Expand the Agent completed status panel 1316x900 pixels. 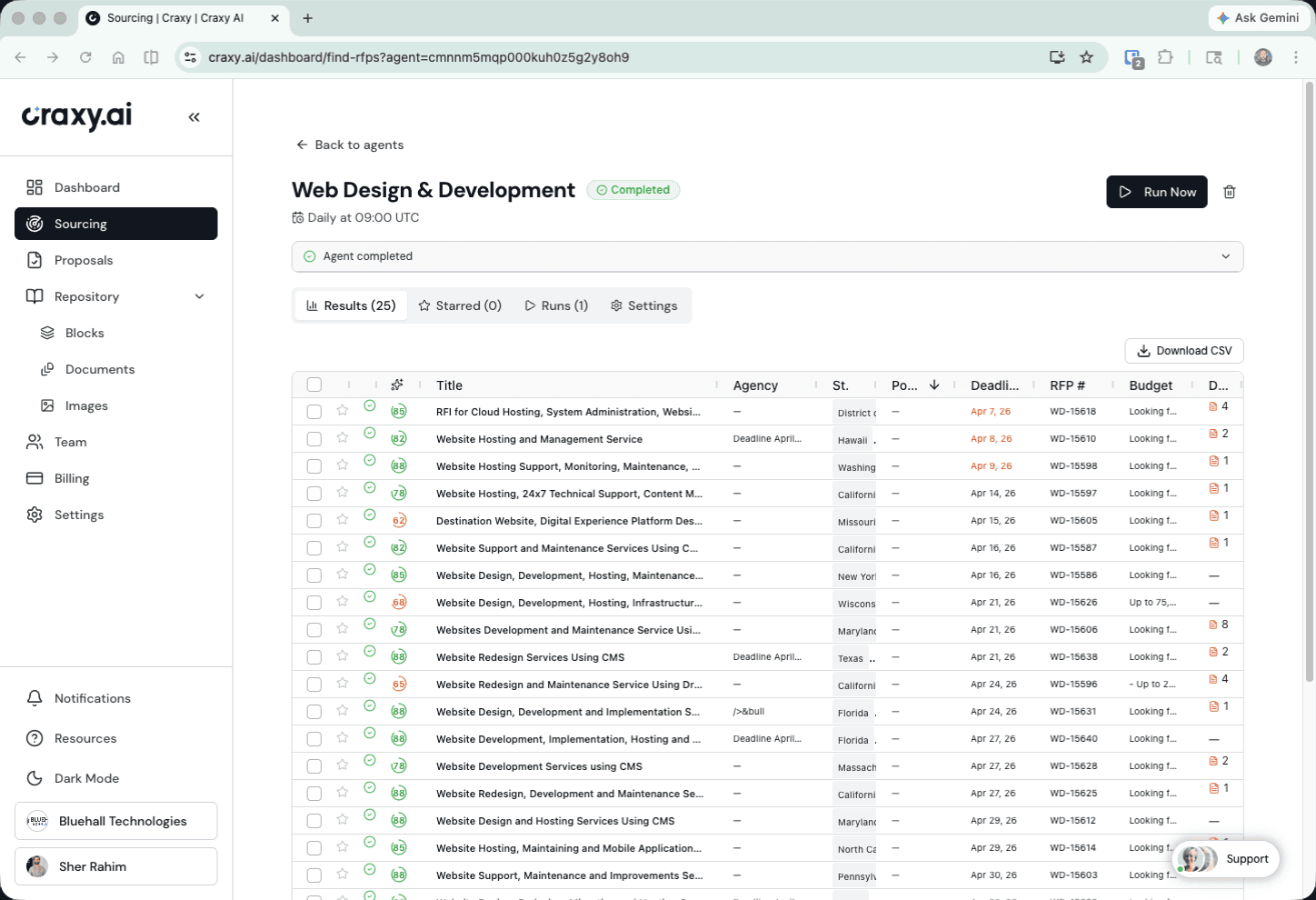click(x=767, y=256)
